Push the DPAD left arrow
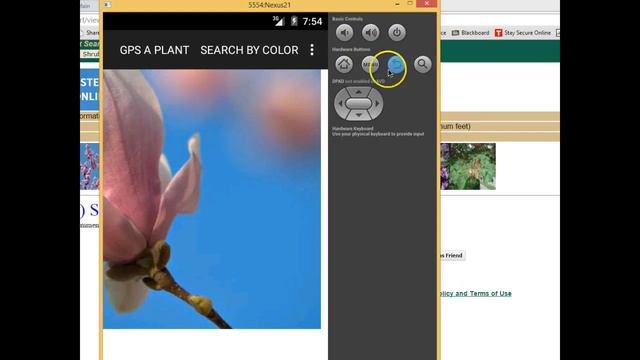The image size is (640, 360). (340, 104)
